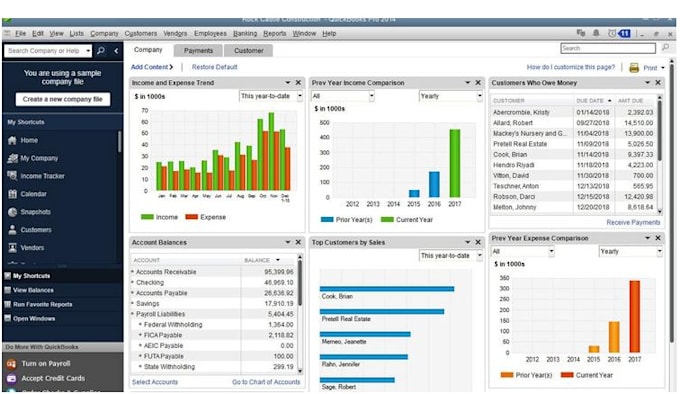Image resolution: width=680 pixels, height=394 pixels.
Task: Open the Customers Who Owe Money panel options arrow
Action: coord(647,82)
